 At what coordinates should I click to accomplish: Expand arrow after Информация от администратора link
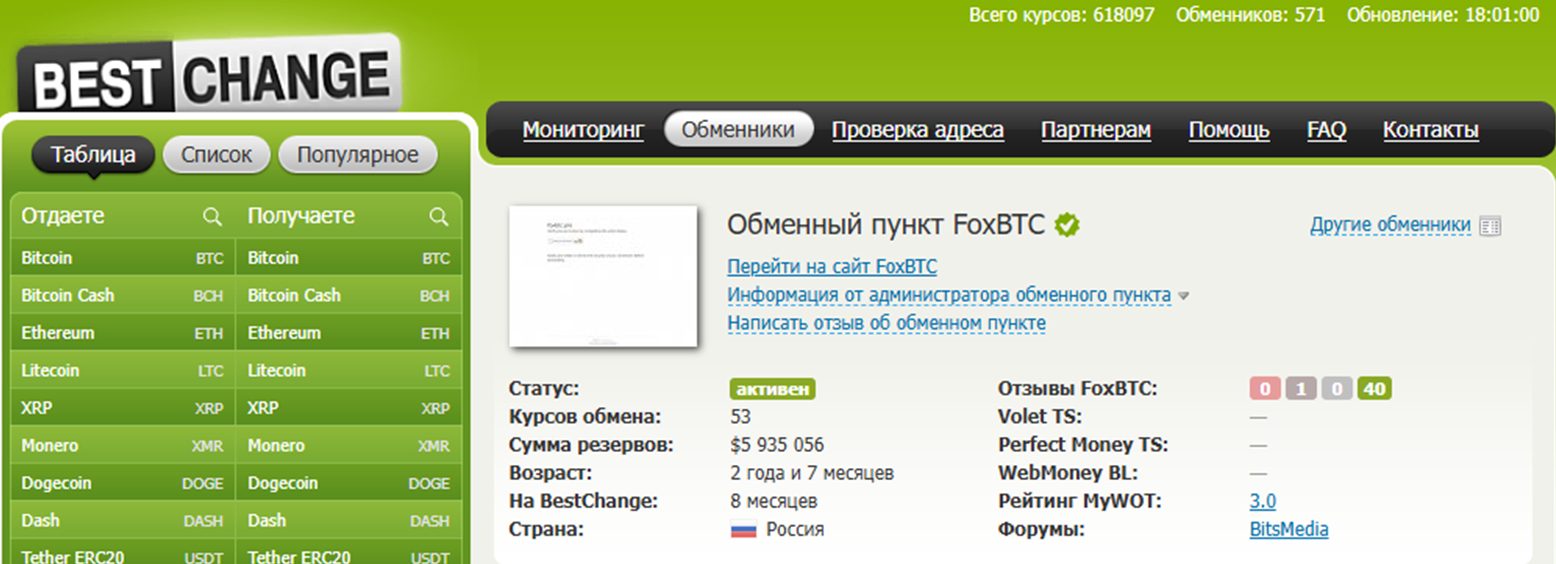(1183, 296)
